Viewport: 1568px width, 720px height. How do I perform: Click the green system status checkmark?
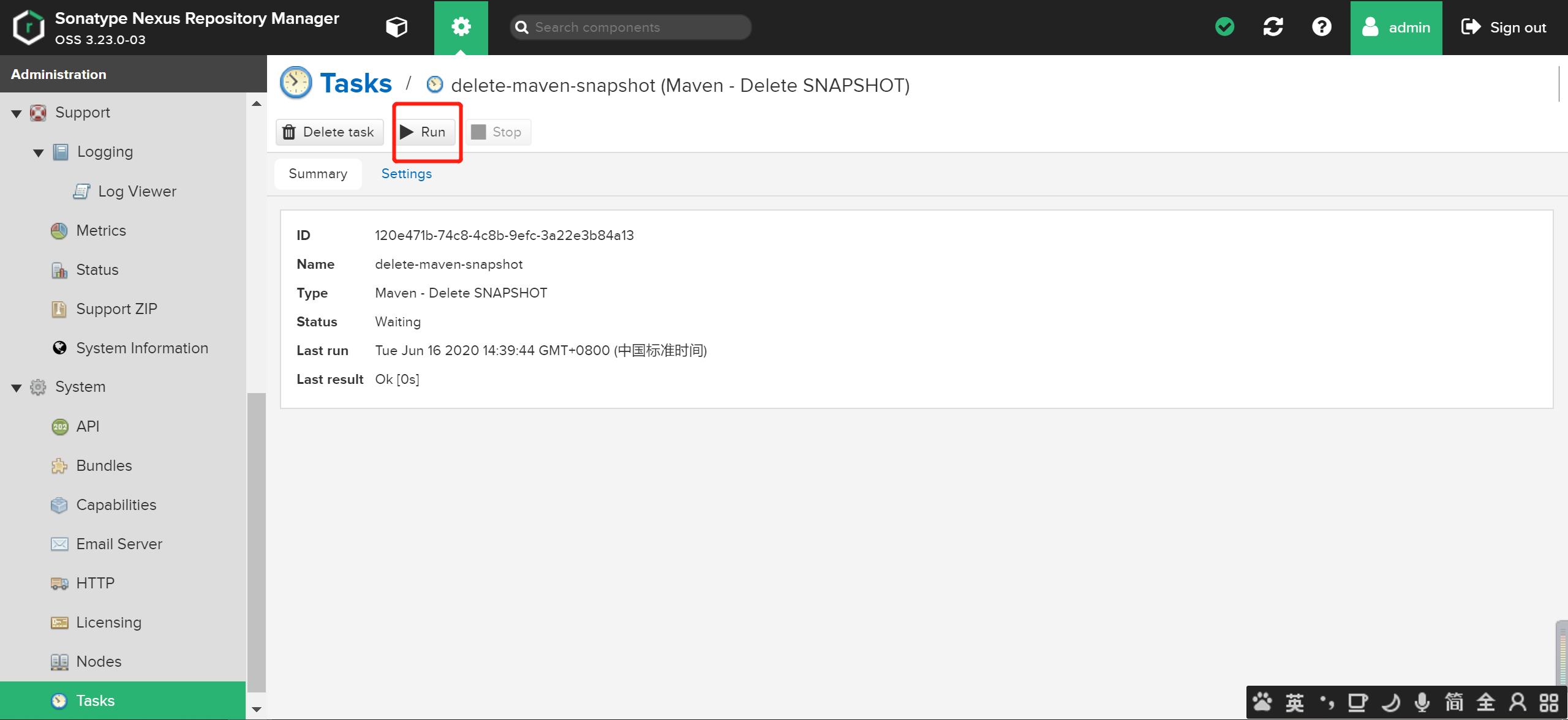point(1224,27)
